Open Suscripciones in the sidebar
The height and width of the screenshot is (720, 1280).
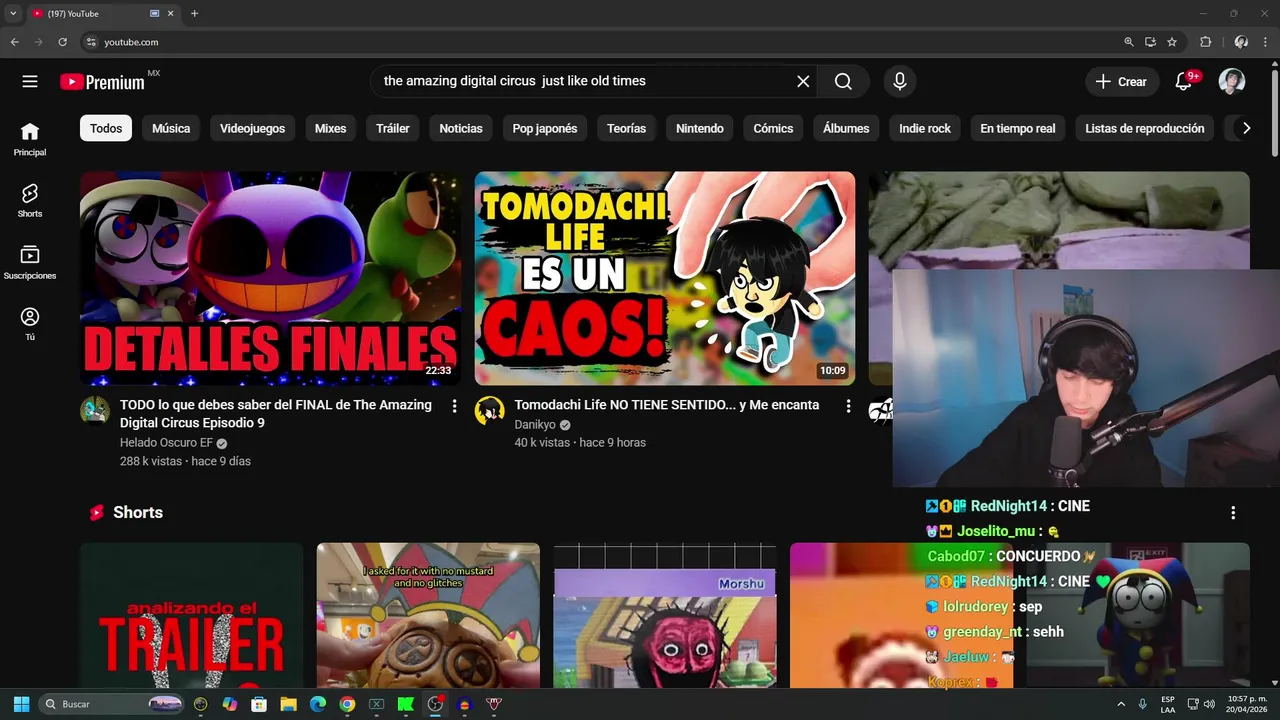point(30,263)
